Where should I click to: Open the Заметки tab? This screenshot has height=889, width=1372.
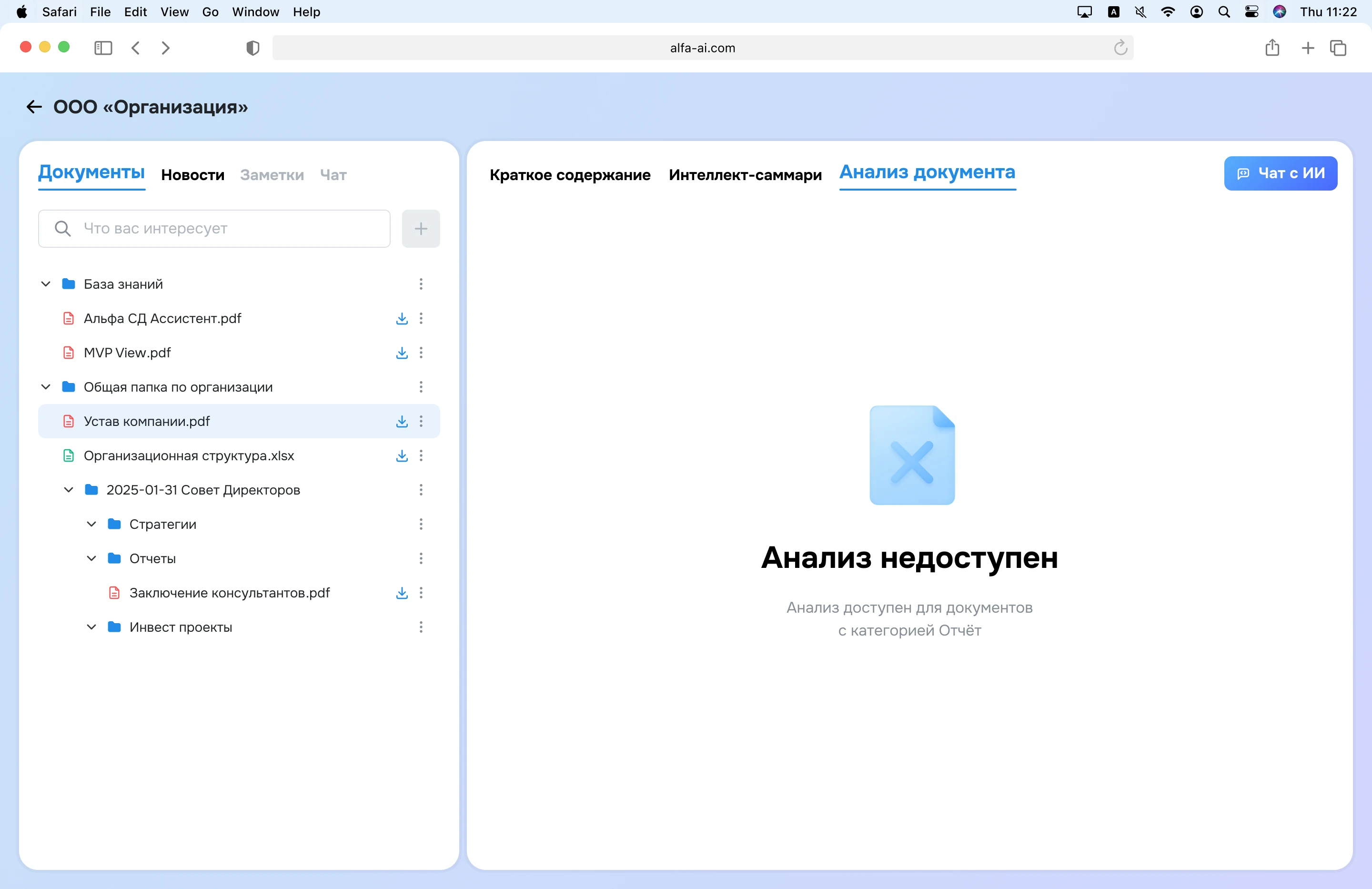tap(272, 175)
